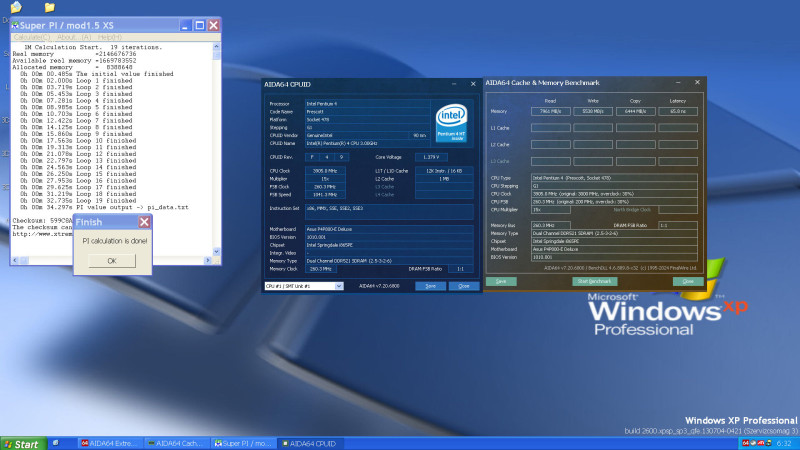Click the Instruction Set value field
Viewport: 800px width, 450px height.
pyautogui.click(x=389, y=212)
